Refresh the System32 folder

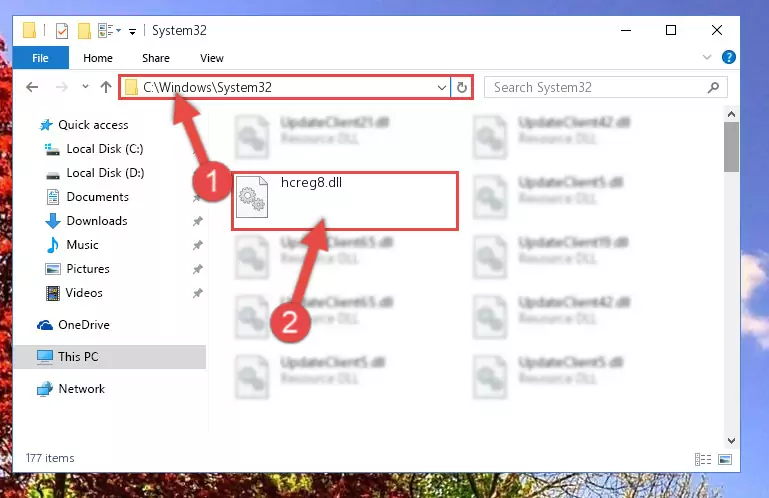coord(461,88)
